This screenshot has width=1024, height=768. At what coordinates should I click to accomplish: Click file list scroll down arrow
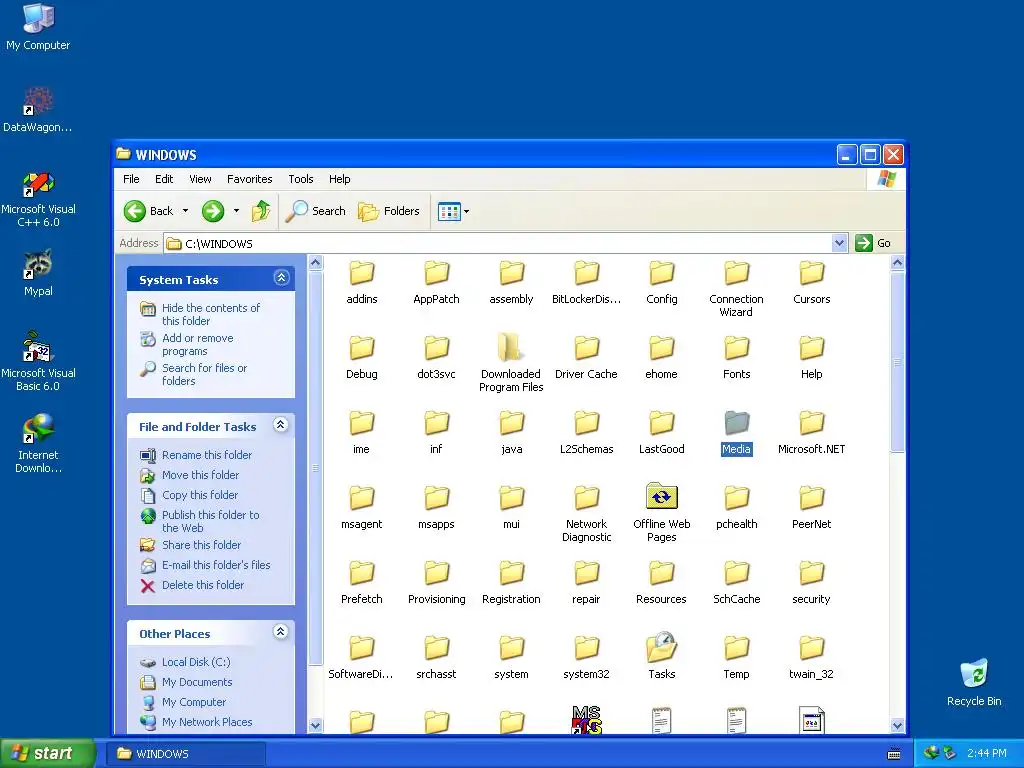click(897, 725)
